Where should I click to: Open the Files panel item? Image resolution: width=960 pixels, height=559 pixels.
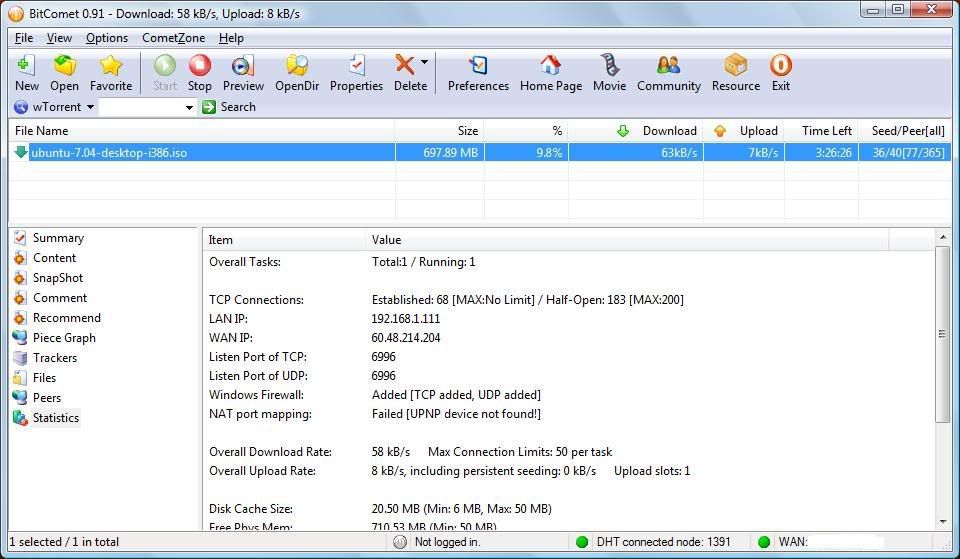coord(34,378)
